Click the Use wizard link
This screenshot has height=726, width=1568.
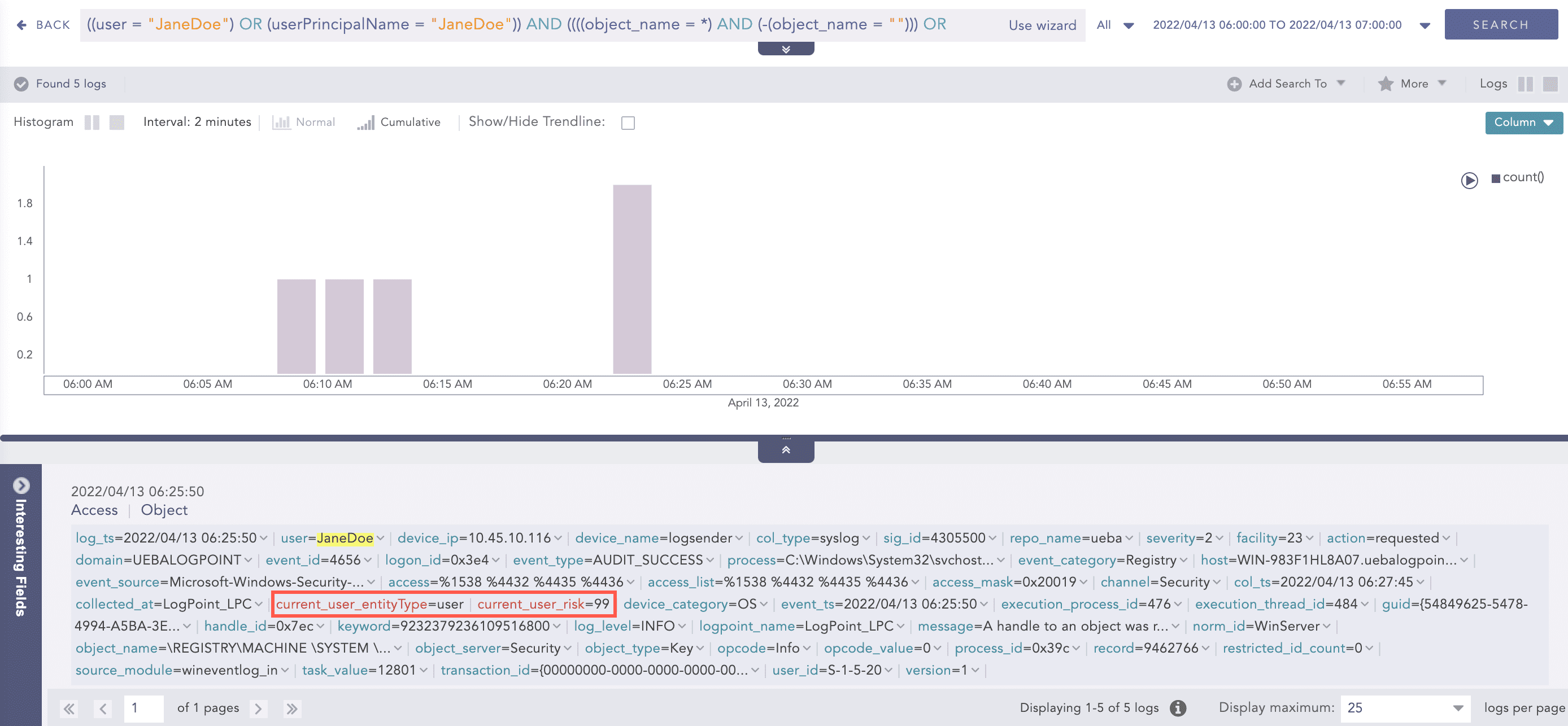coord(1042,25)
